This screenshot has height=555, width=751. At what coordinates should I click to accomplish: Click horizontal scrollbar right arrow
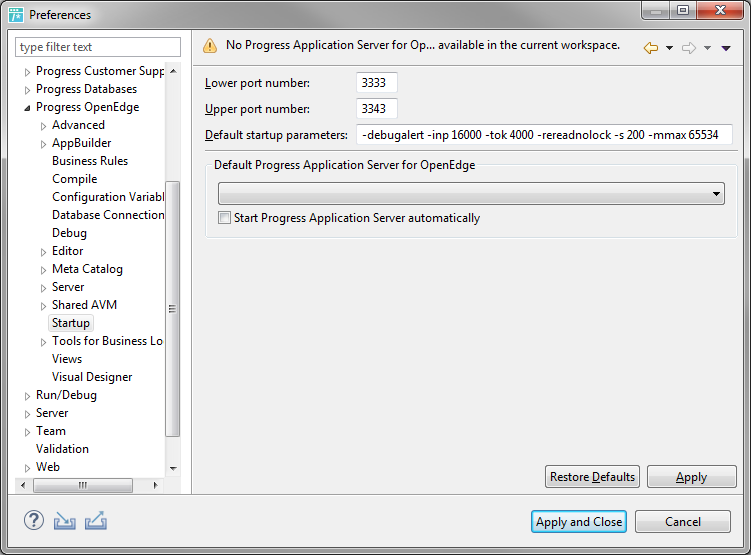[x=155, y=485]
